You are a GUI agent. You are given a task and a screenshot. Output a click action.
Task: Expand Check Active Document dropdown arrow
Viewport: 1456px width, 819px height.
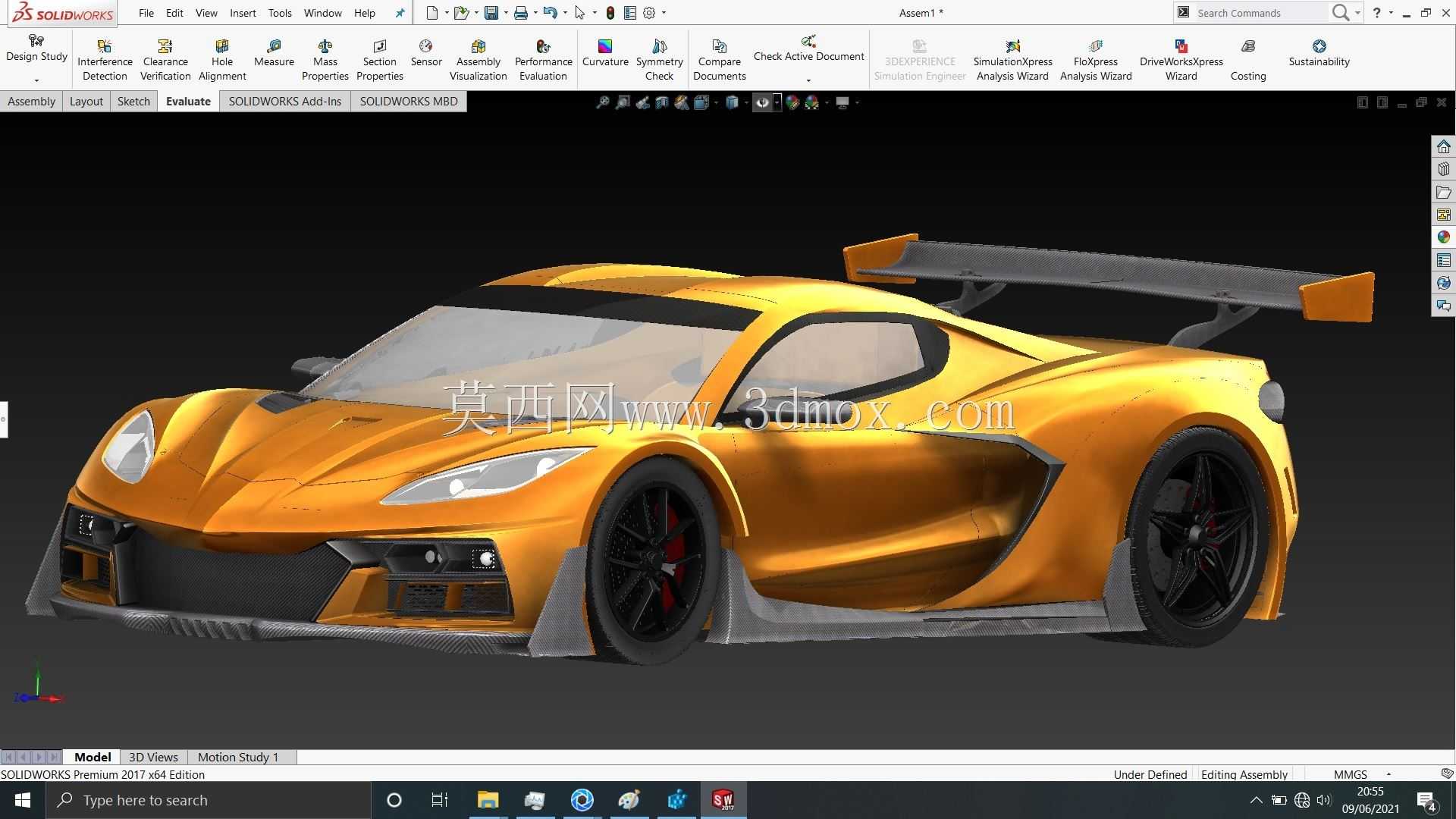click(808, 80)
